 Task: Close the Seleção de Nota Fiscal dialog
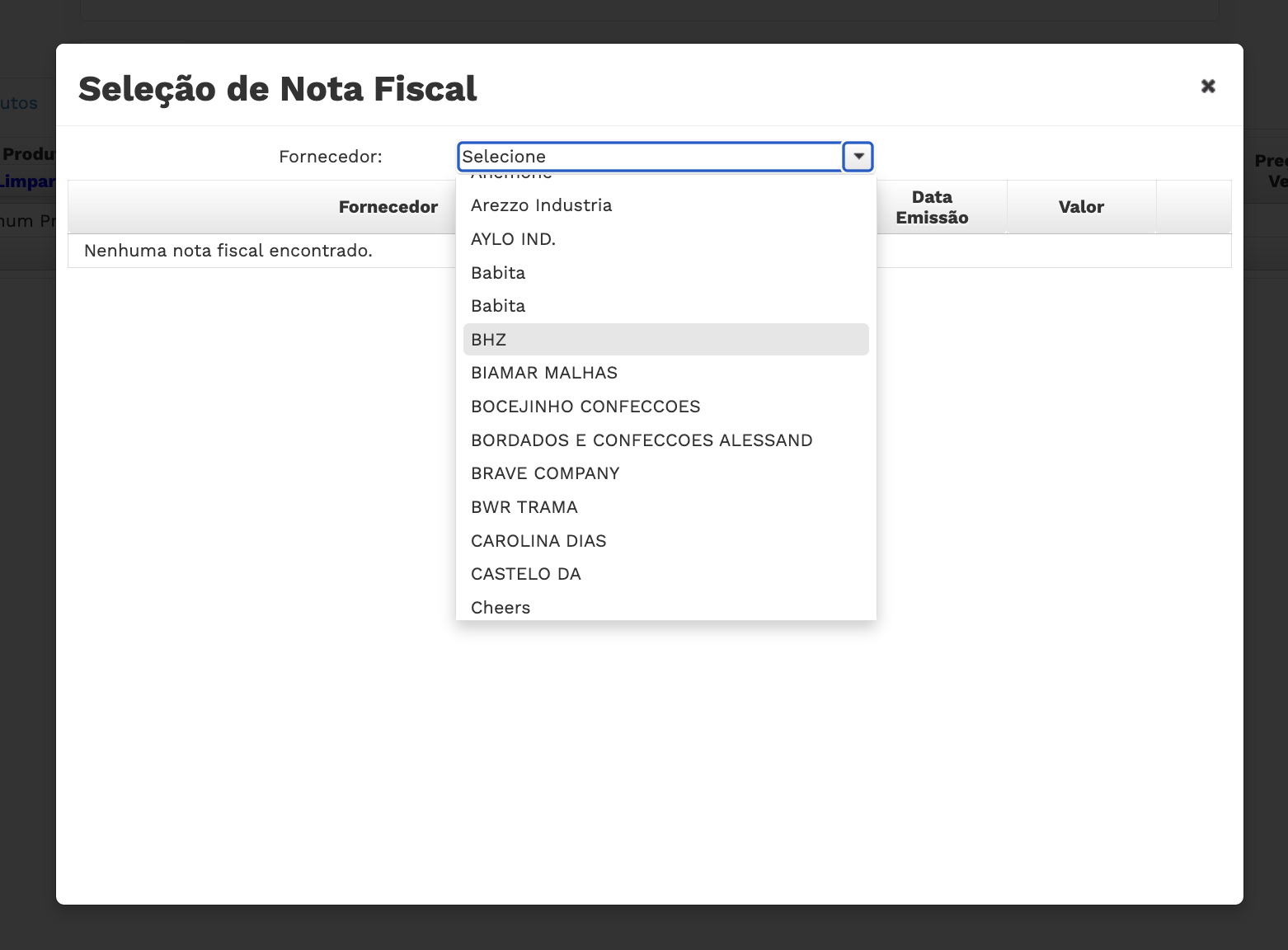pos(1208,87)
